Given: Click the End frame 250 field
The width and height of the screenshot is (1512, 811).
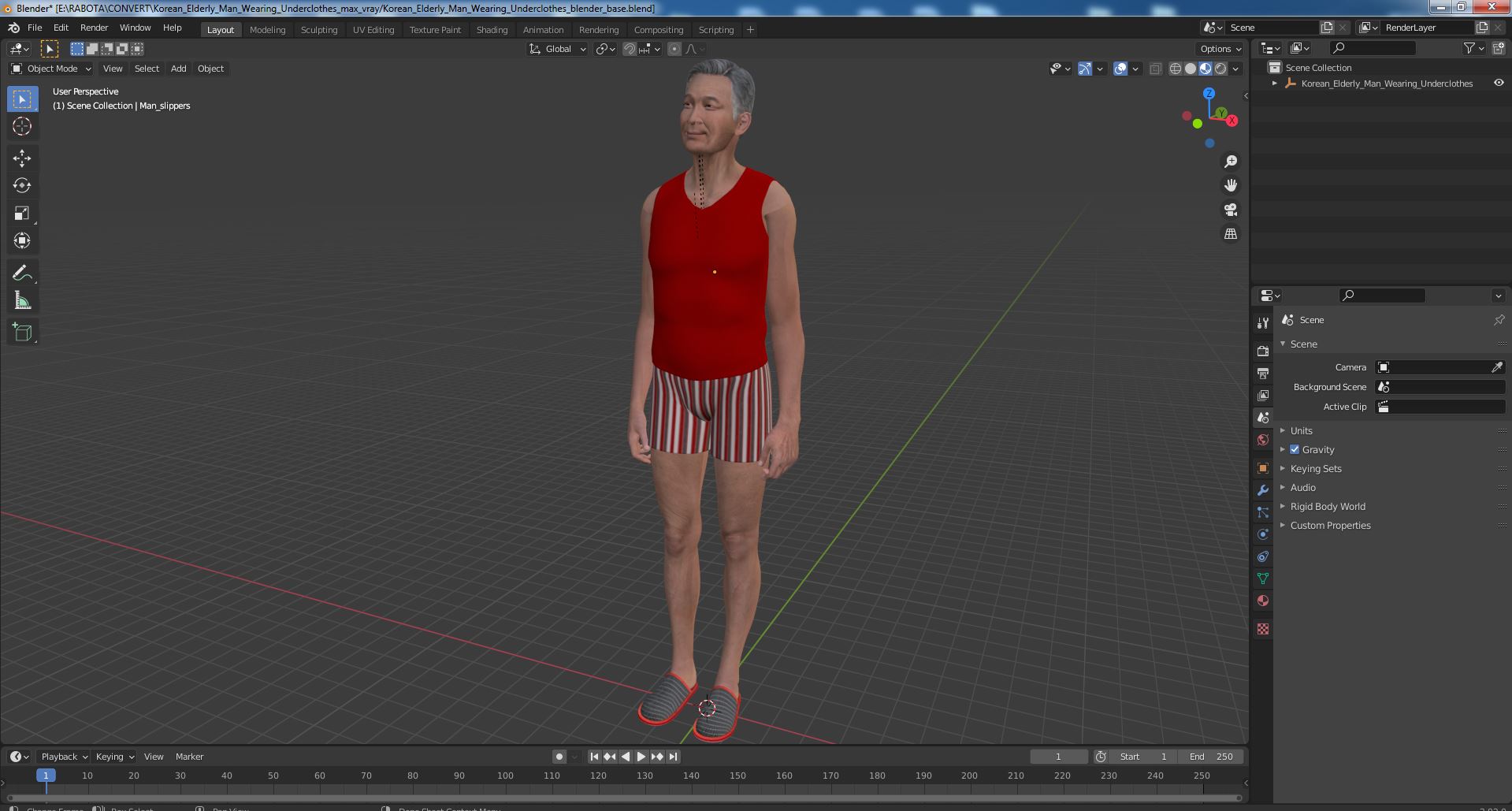Looking at the screenshot, I should (1211, 757).
